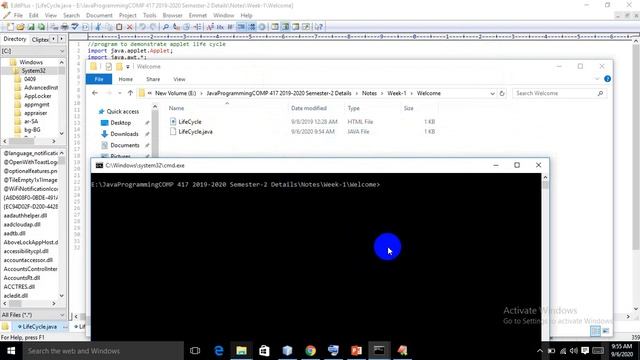Click the cmd.exe window vertical scrollbar
The width and height of the screenshot is (640, 360).
(545, 257)
